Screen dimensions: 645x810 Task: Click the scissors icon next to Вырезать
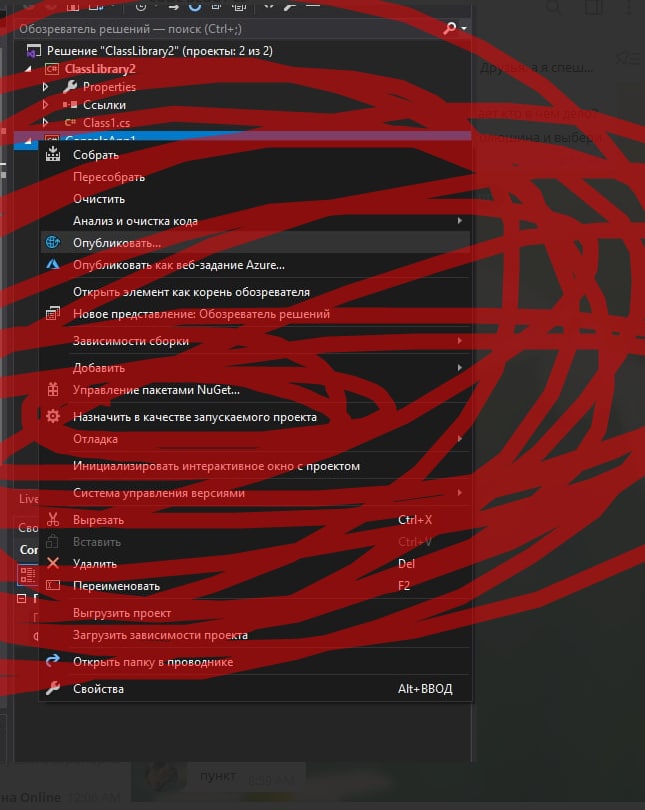[53, 520]
